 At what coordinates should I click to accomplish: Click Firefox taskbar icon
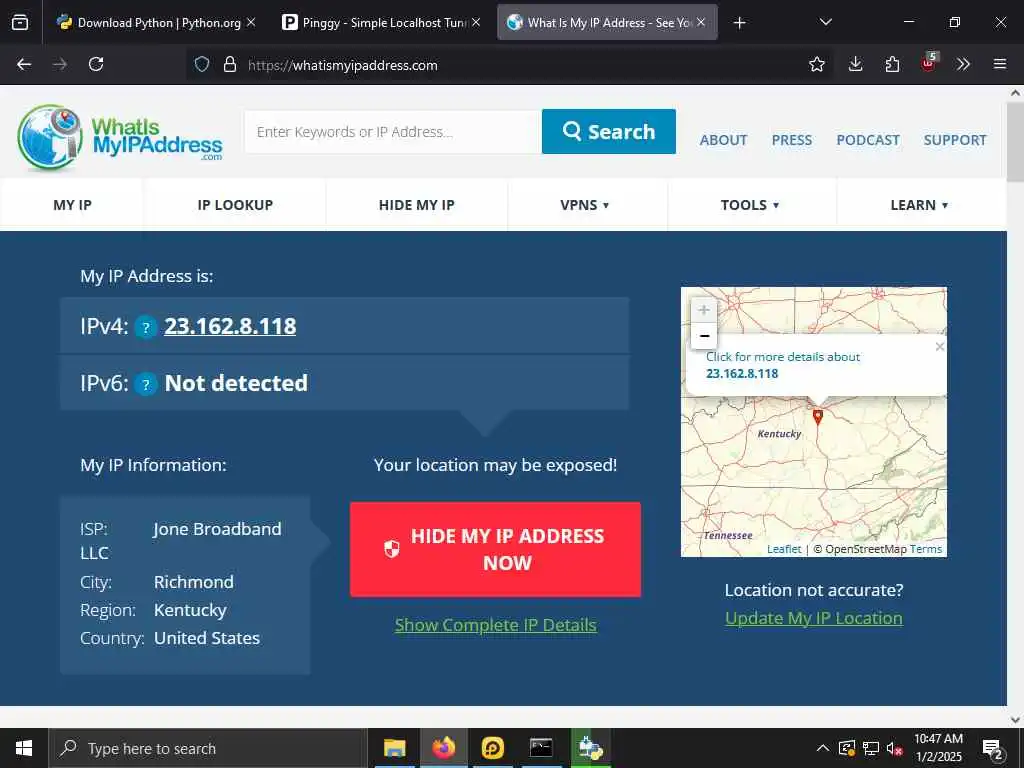443,748
